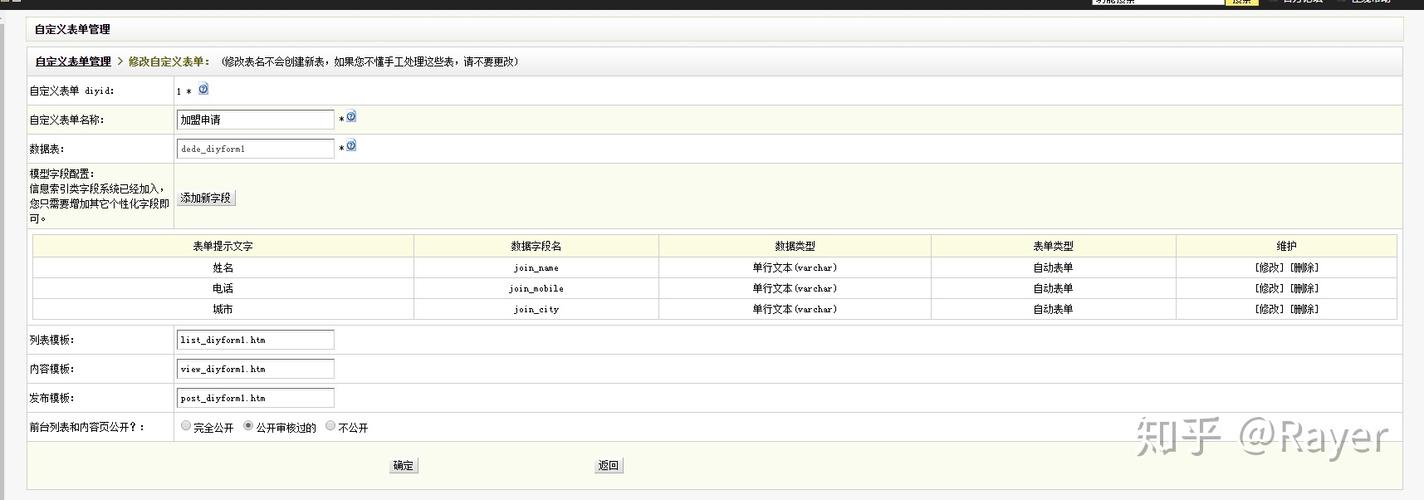
Task: Click help icon beside form name field
Action: coord(351,117)
